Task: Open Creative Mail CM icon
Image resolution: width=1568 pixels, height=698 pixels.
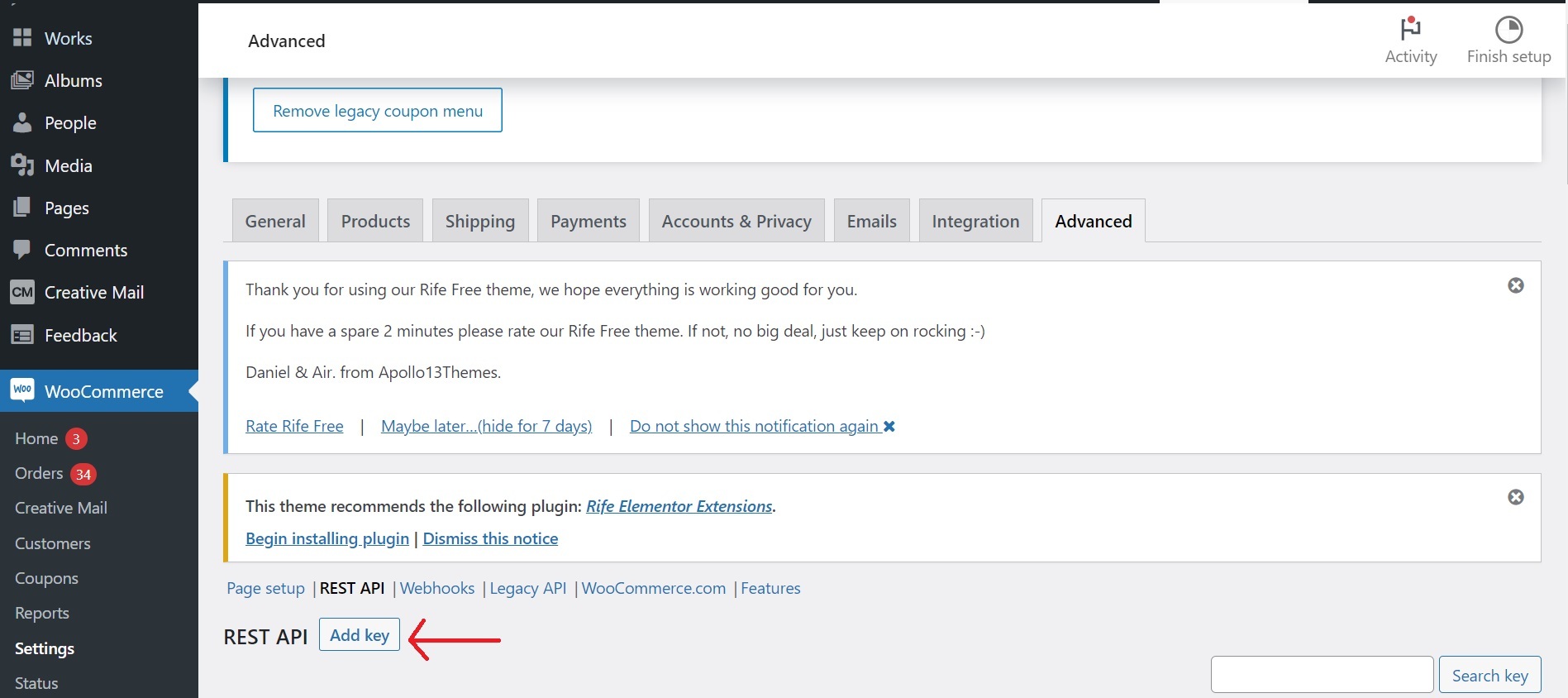Action: tap(22, 292)
